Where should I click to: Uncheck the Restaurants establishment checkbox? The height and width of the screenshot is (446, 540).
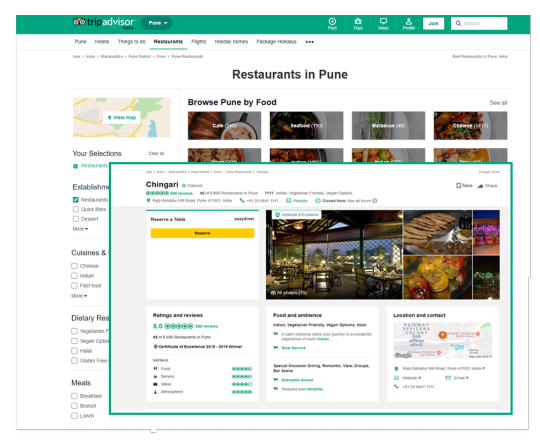pos(76,200)
